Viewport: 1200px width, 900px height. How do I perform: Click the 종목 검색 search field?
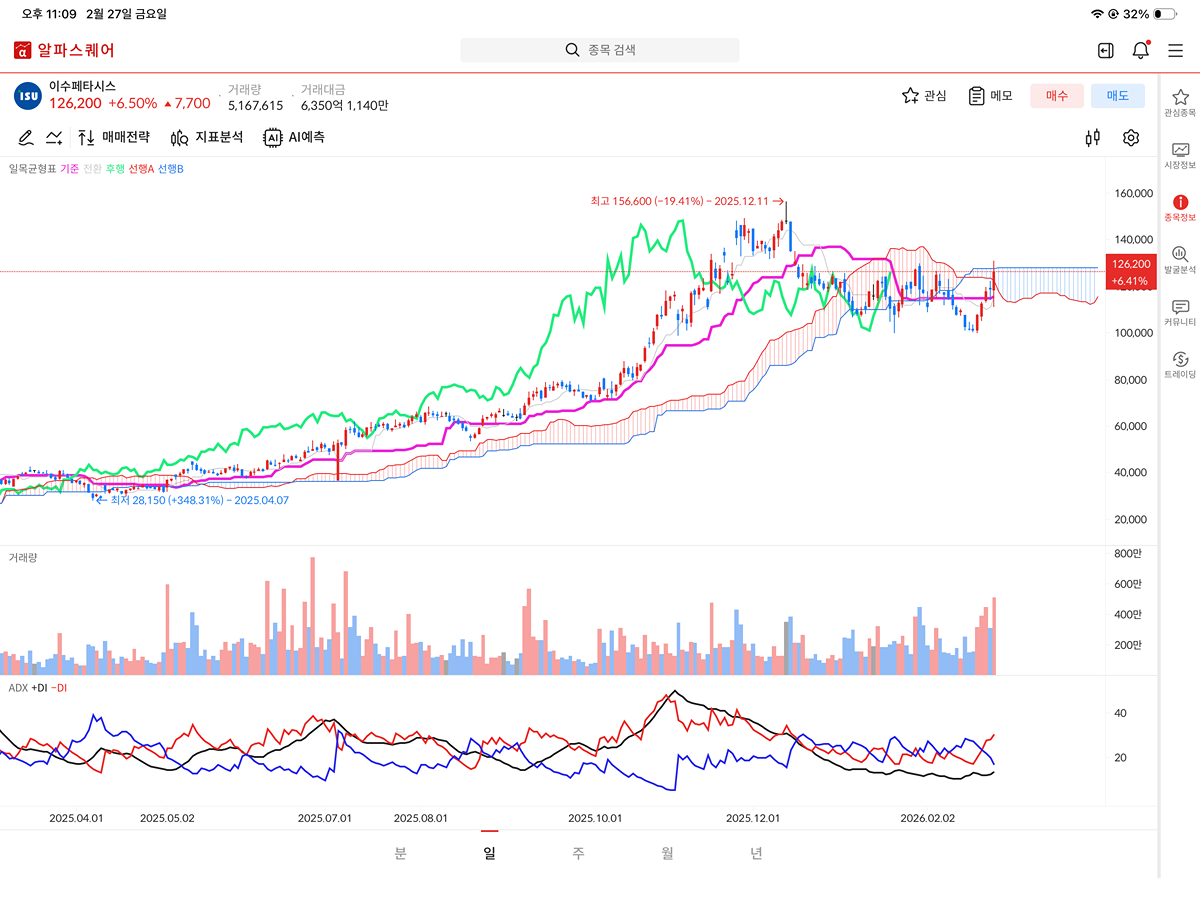tap(600, 50)
